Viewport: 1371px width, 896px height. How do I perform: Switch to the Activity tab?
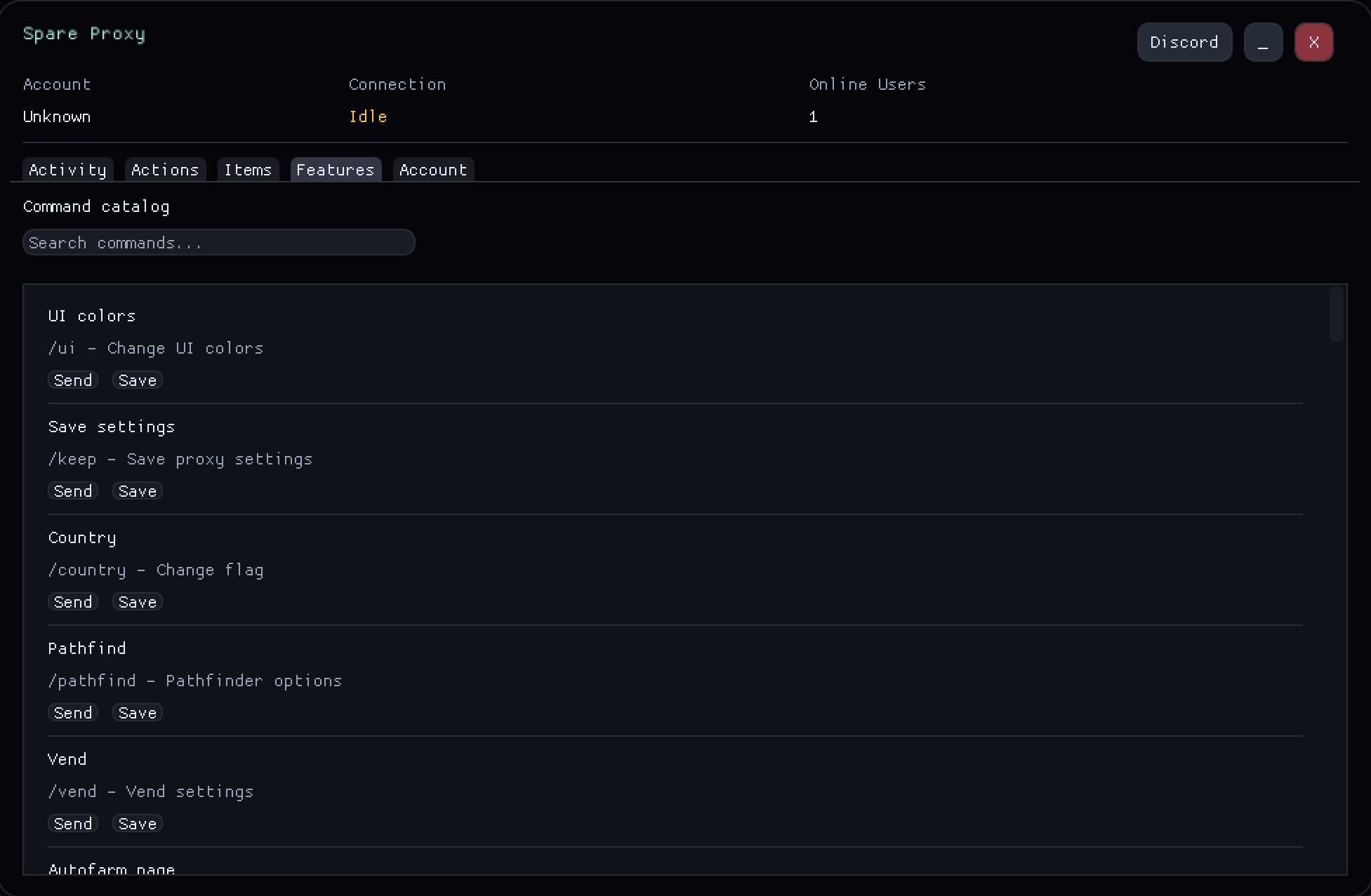67,170
